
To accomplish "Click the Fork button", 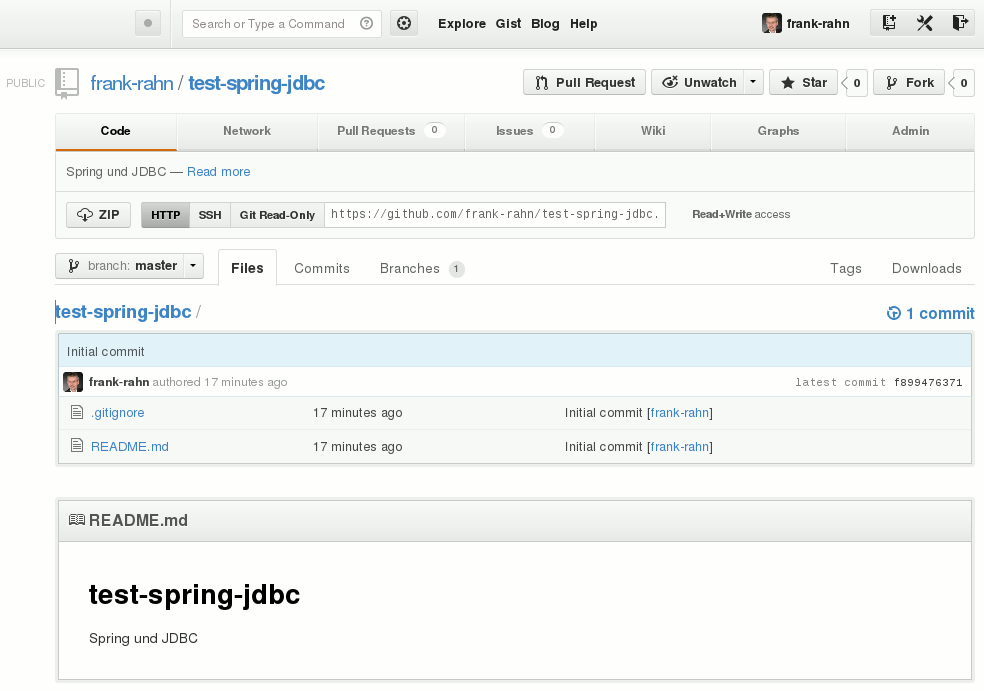I will pyautogui.click(x=910, y=82).
